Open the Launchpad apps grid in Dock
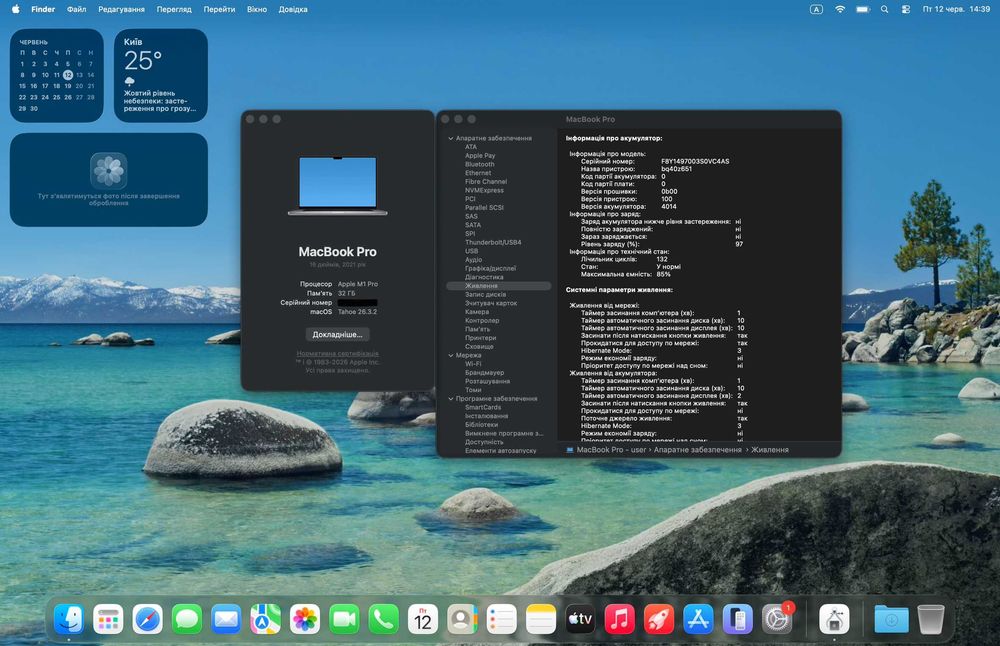This screenshot has height=646, width=1000. [x=108, y=619]
